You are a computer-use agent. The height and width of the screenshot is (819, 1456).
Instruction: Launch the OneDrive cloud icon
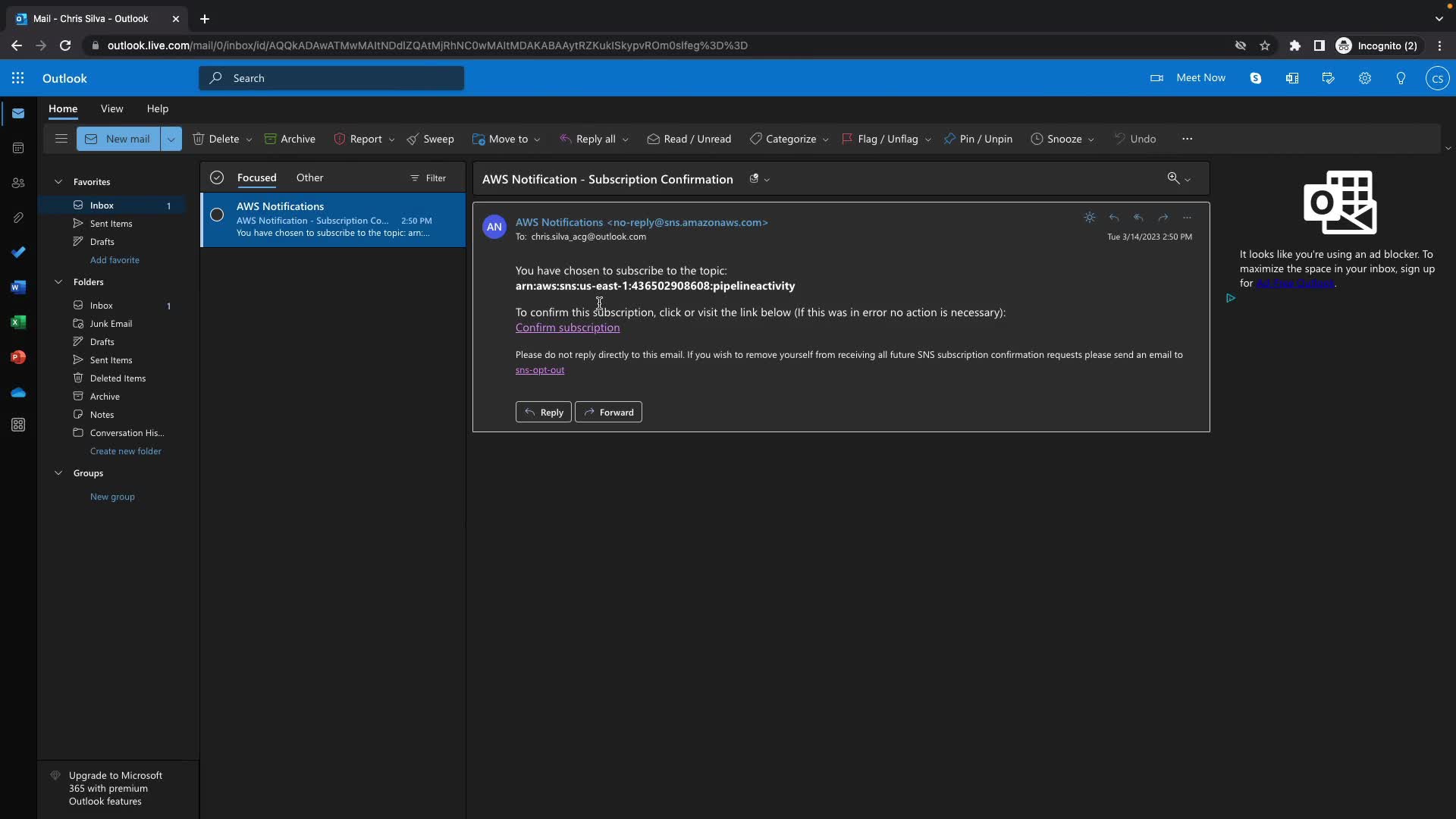18,393
